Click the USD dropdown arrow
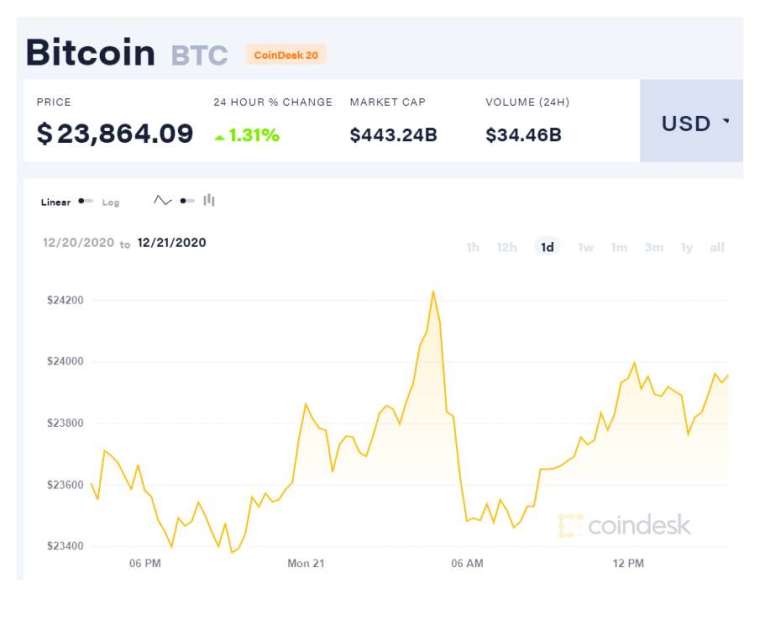Viewport: 760px width, 631px height. [726, 120]
